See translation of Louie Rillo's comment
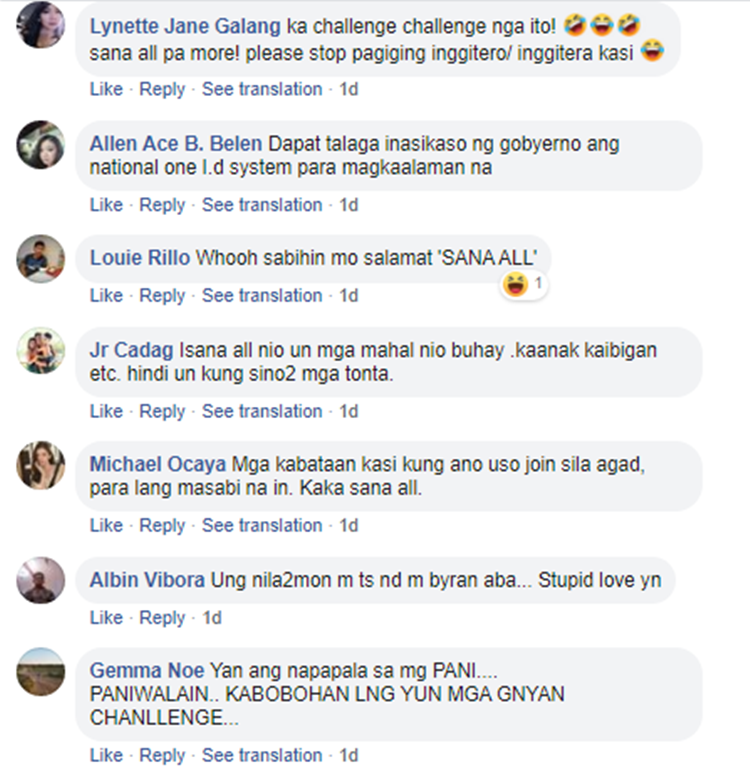 pos(262,295)
